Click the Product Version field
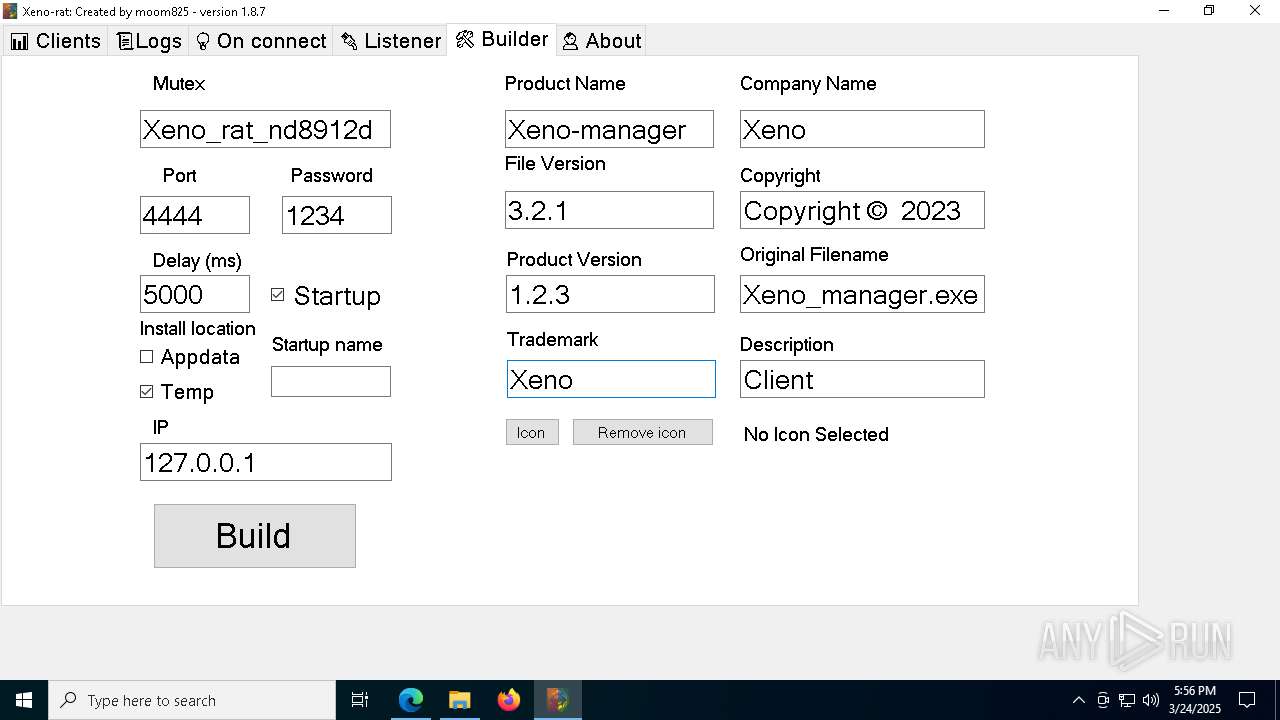Screen dimensions: 1280x720 click(x=611, y=294)
